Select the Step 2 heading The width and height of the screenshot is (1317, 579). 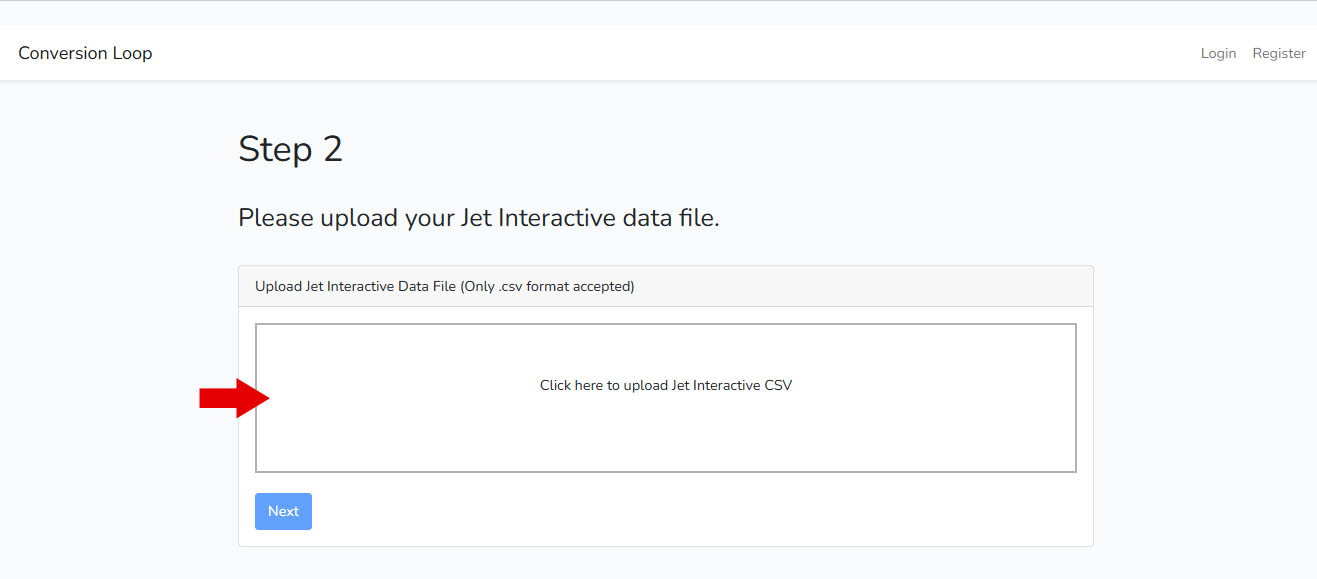290,149
